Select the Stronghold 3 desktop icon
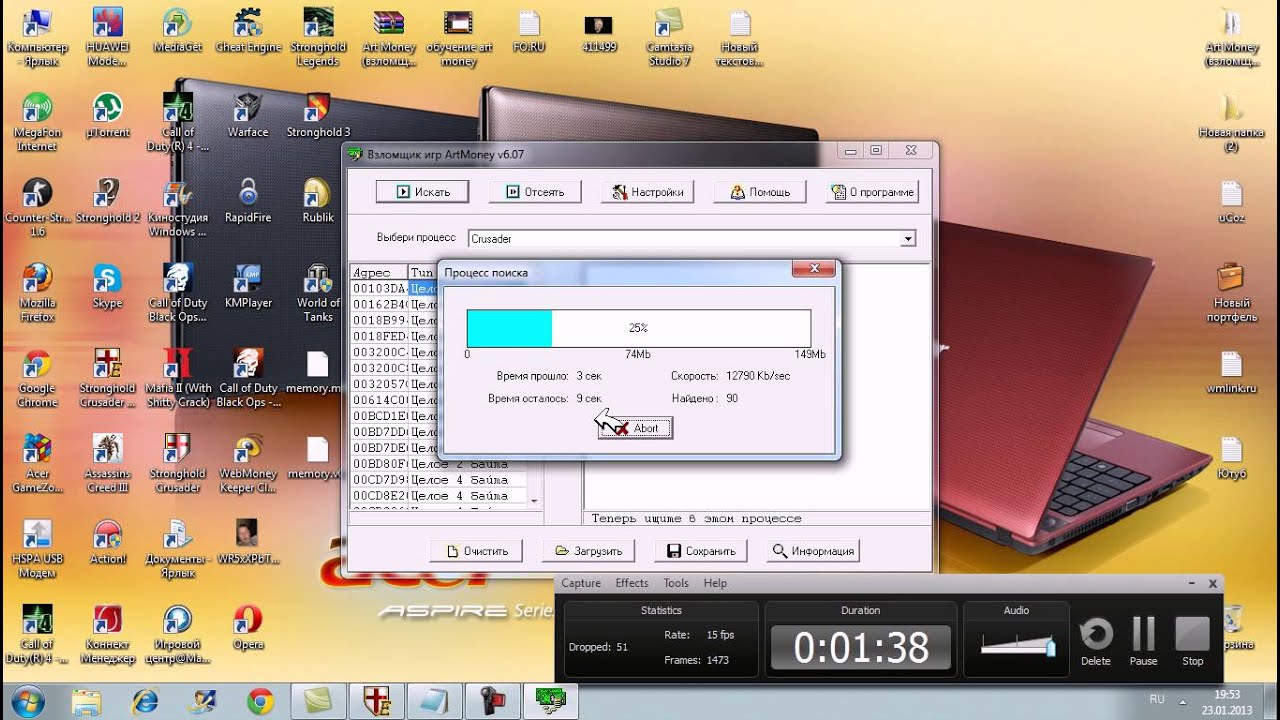Image resolution: width=1280 pixels, height=720 pixels. (318, 116)
